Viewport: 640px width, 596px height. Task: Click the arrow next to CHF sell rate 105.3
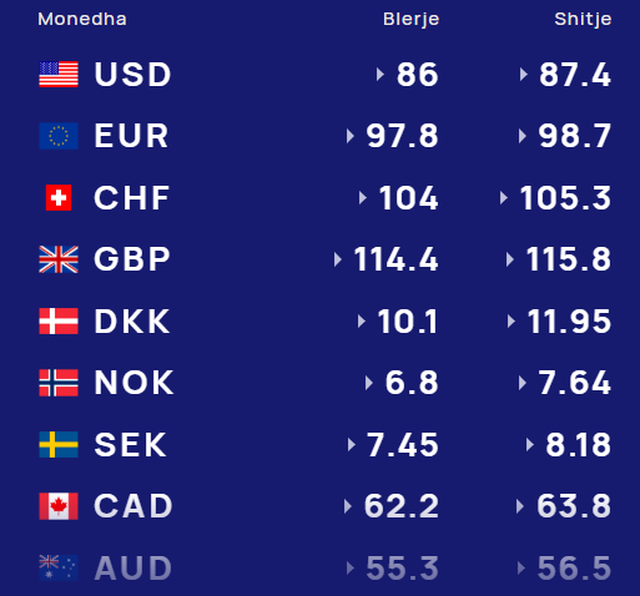pos(505,198)
